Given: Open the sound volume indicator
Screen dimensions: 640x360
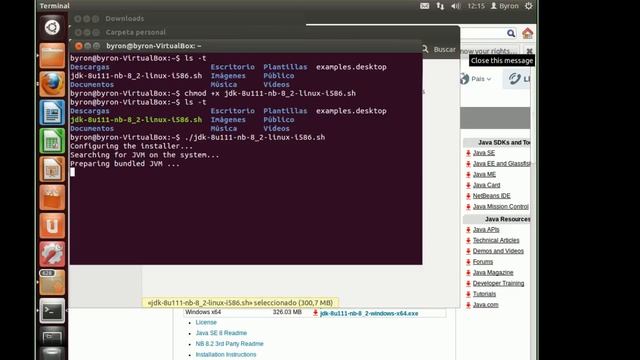Looking at the screenshot, I should pos(456,6).
